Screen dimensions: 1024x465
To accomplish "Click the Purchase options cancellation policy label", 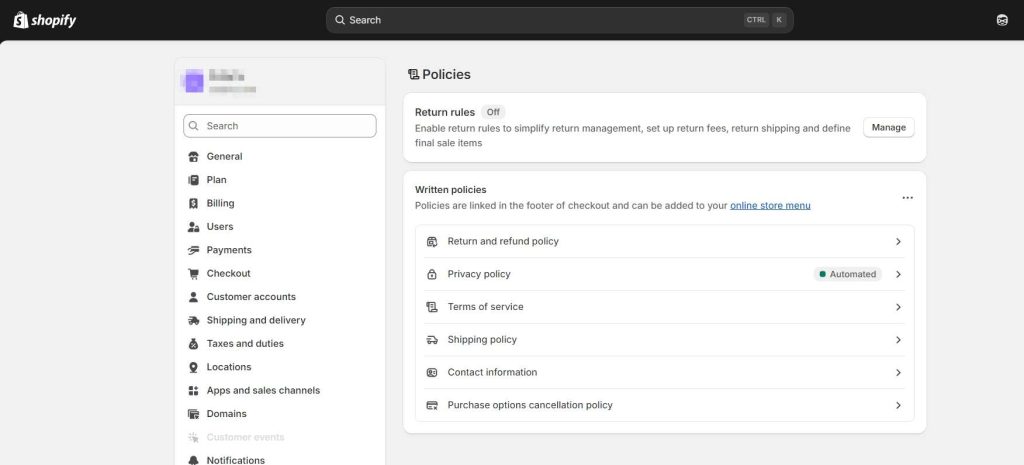I will [530, 405].
